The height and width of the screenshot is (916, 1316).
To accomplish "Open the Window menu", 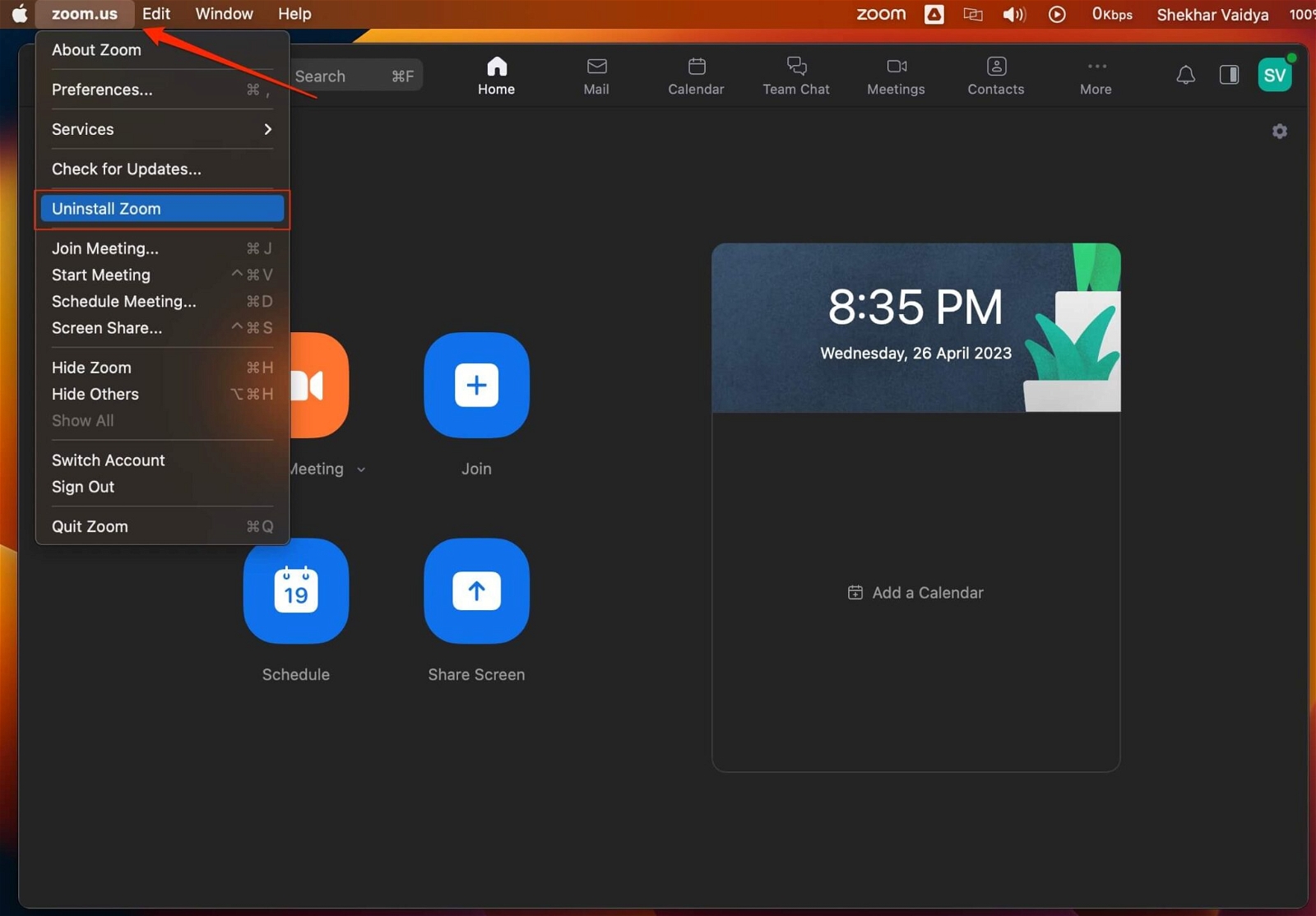I will coord(224,14).
